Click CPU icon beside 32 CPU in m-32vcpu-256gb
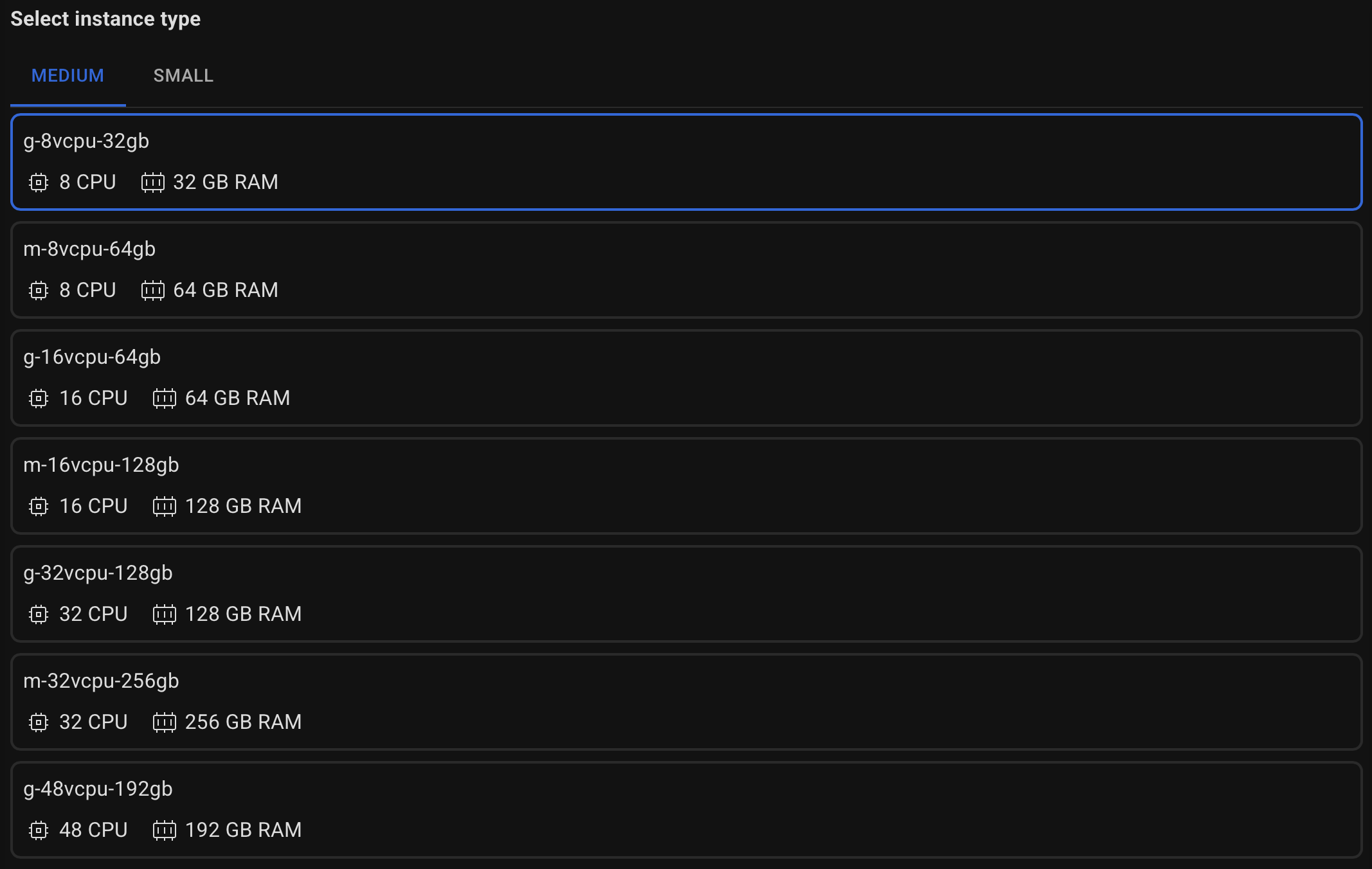 click(x=39, y=722)
